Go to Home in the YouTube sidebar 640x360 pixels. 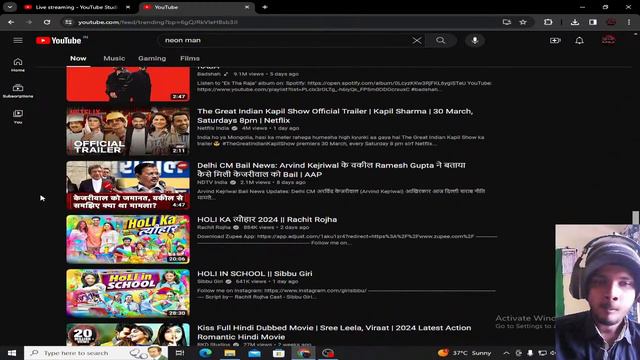coord(18,65)
